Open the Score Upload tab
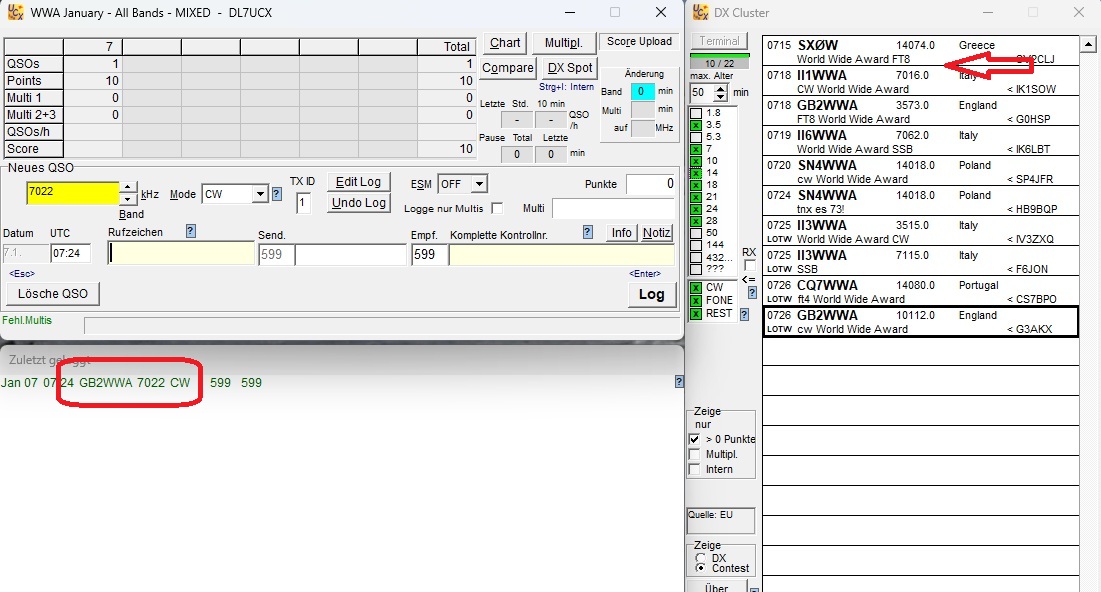The height and width of the screenshot is (592, 1101). (639, 42)
